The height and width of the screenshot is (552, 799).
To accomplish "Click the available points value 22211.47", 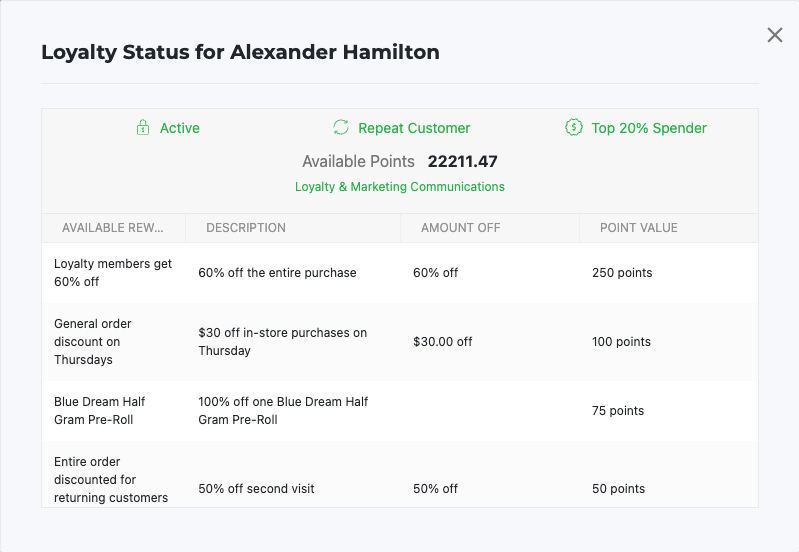I will click(463, 162).
